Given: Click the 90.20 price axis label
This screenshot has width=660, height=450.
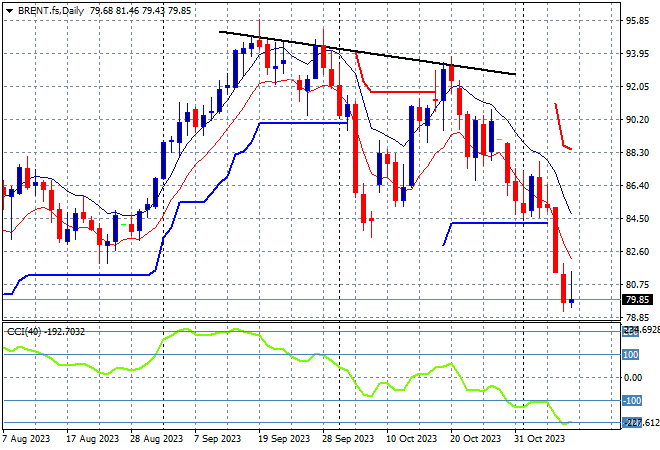Looking at the screenshot, I should click(x=637, y=120).
